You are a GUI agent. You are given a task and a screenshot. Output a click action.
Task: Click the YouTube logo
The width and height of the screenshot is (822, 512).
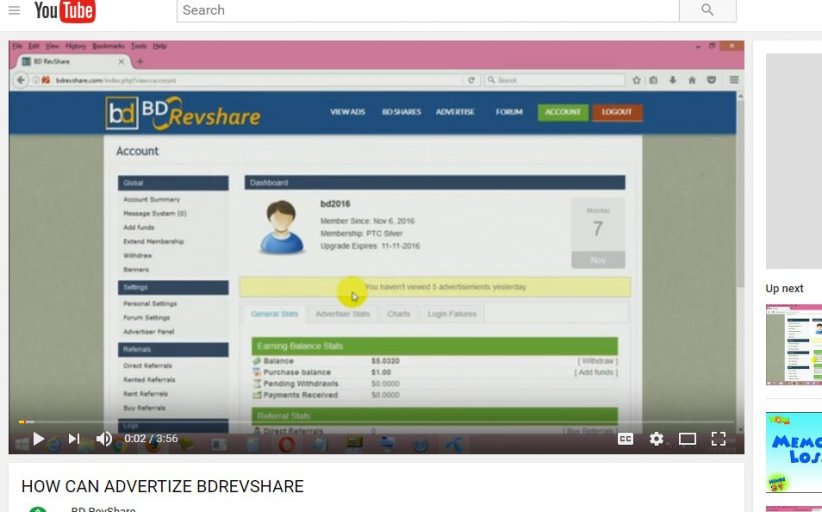(64, 10)
